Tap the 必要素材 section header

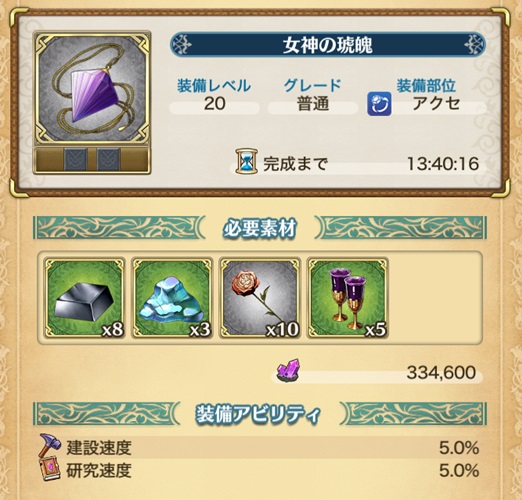click(x=260, y=228)
